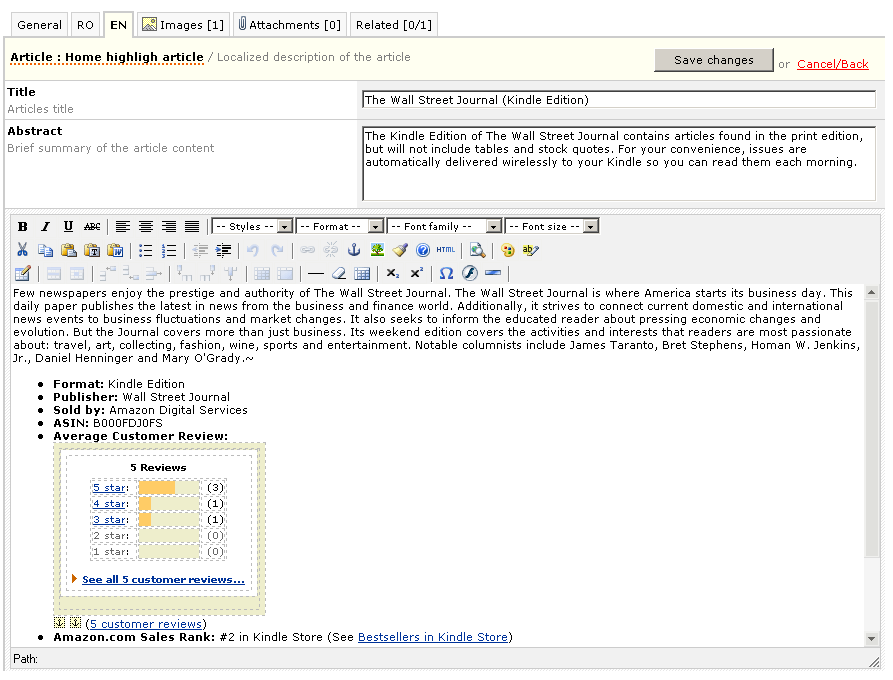Open the Related [0/1] tab
The image size is (893, 680).
coord(394,25)
